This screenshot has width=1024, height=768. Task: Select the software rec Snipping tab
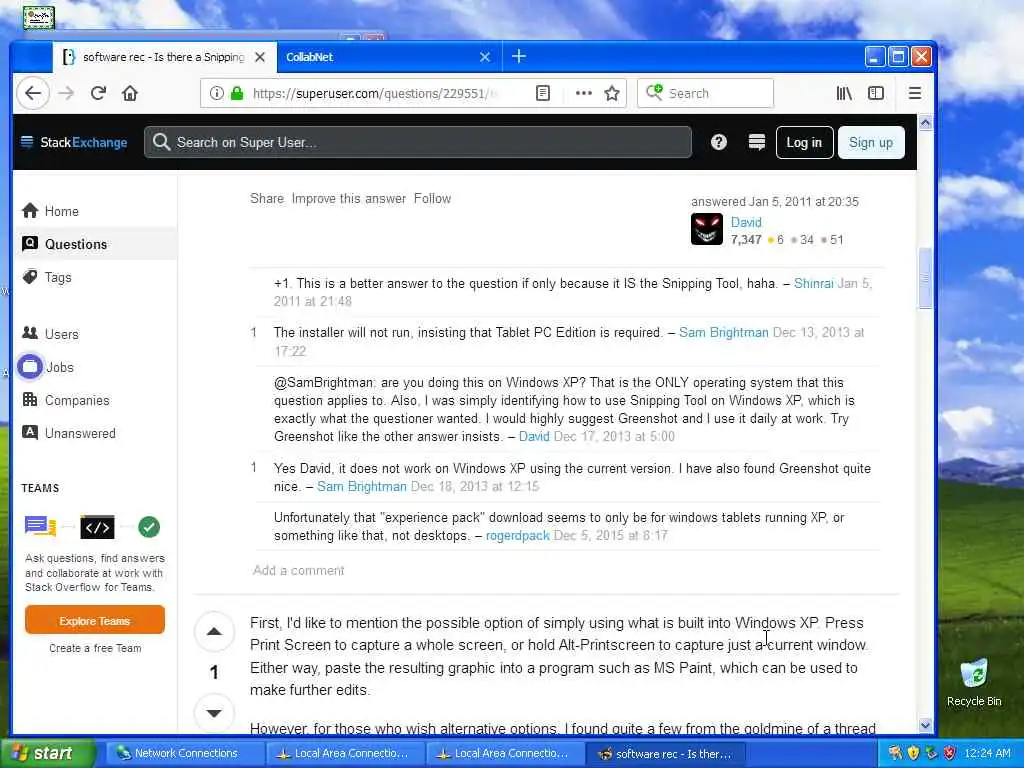pos(165,57)
